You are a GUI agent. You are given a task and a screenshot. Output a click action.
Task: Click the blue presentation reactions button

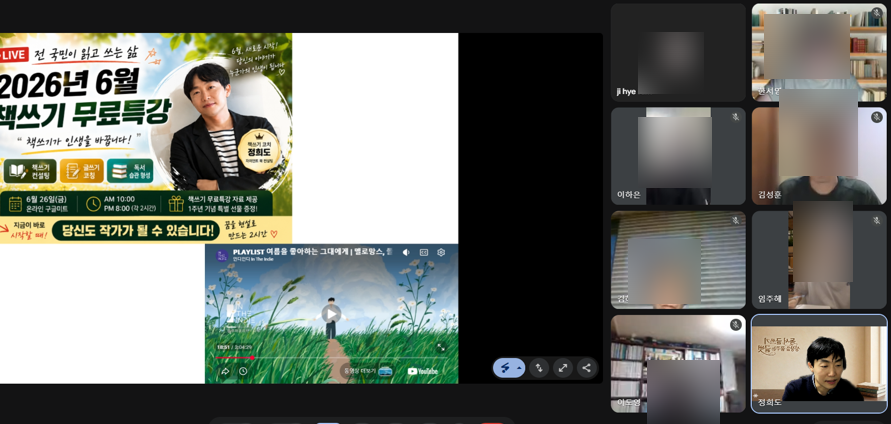505,368
